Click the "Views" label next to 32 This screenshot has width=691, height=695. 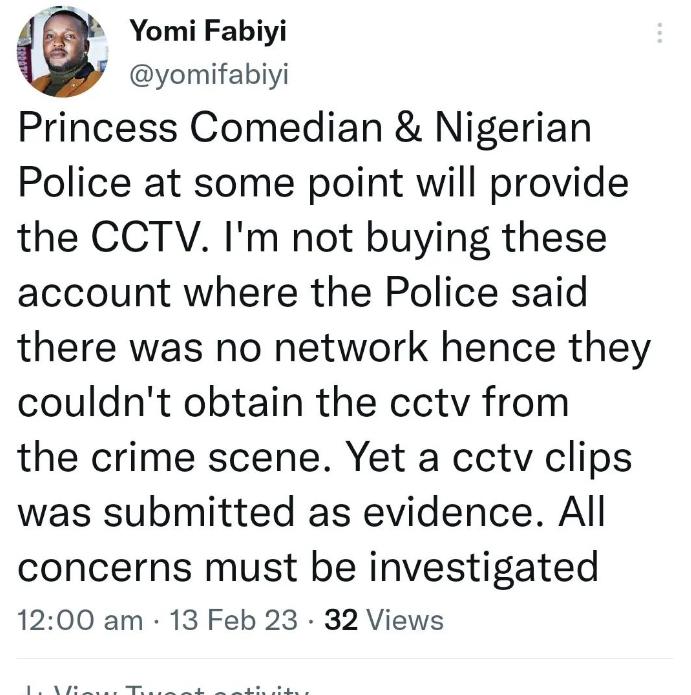(404, 620)
